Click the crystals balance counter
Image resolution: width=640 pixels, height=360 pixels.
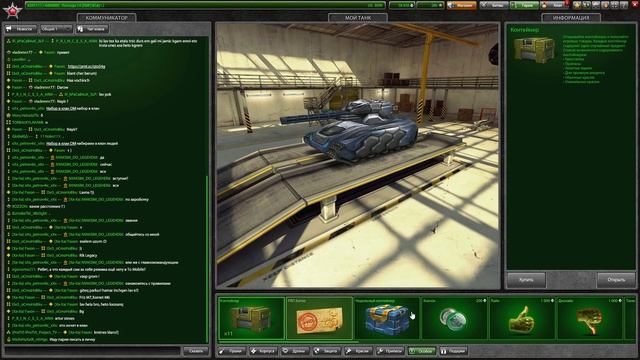pyautogui.click(x=402, y=5)
